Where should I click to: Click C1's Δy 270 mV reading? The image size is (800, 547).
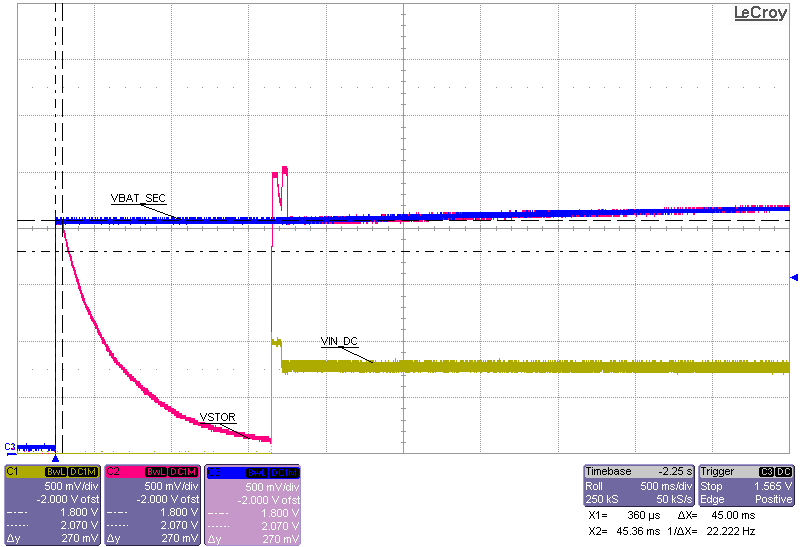click(x=80, y=538)
